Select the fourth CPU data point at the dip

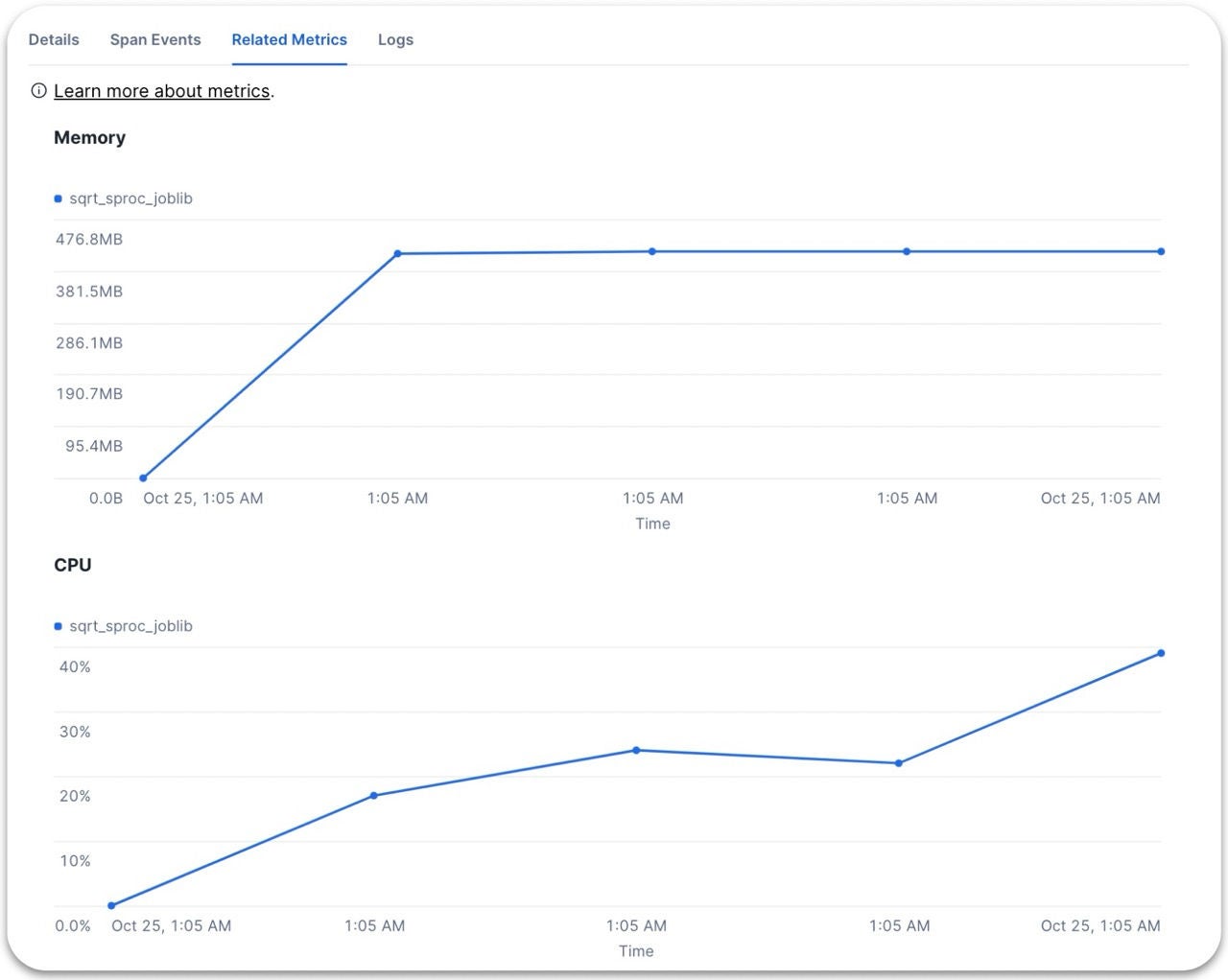coord(899,763)
